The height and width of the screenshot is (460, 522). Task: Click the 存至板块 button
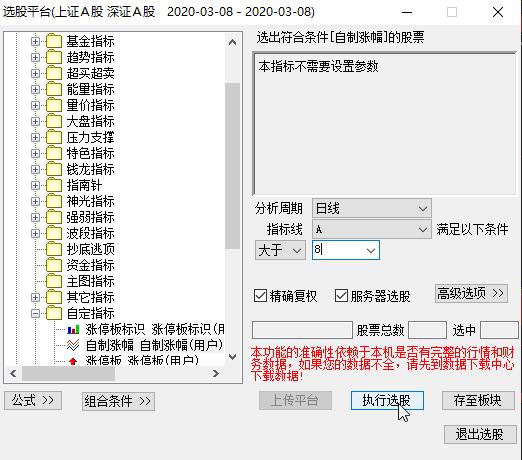[x=478, y=400]
